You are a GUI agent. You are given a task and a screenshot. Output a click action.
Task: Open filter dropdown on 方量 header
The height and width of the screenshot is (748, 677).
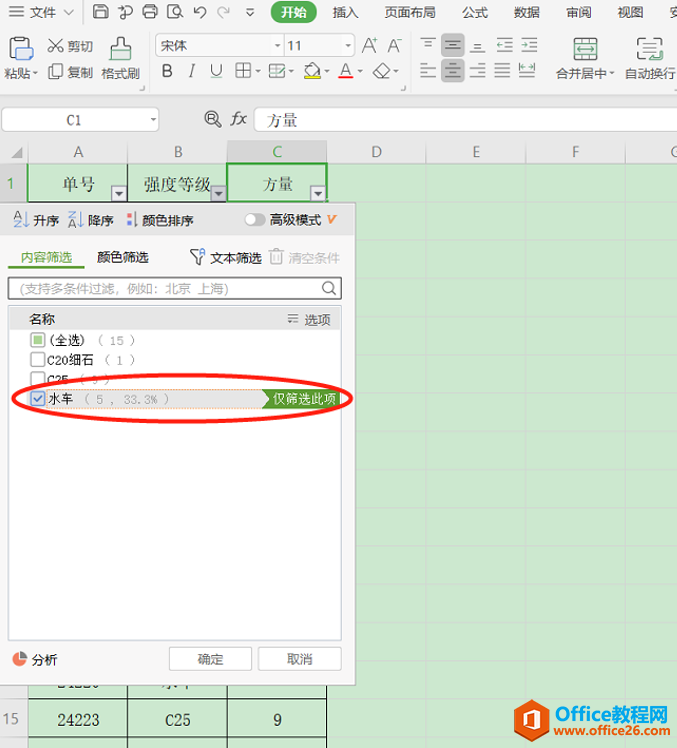click(x=318, y=193)
